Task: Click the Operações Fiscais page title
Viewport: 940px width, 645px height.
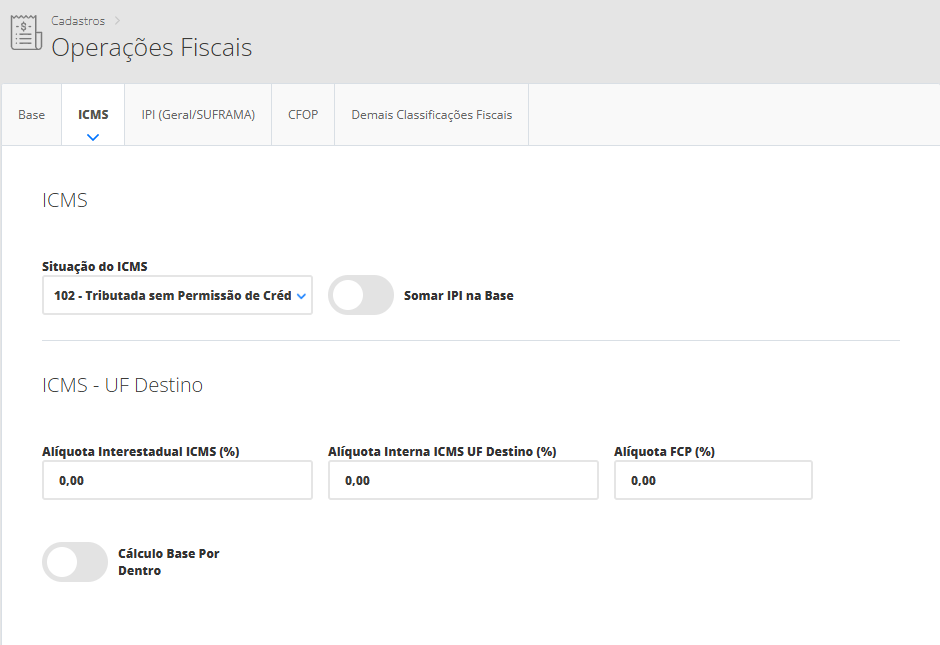Action: pos(151,48)
